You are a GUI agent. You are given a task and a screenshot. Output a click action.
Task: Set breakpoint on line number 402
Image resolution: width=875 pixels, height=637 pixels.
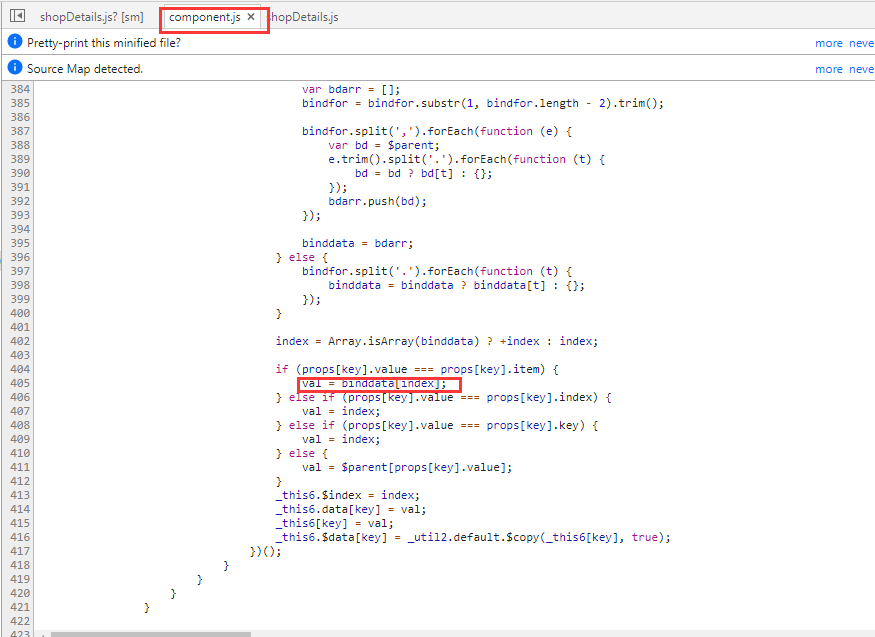tap(20, 341)
